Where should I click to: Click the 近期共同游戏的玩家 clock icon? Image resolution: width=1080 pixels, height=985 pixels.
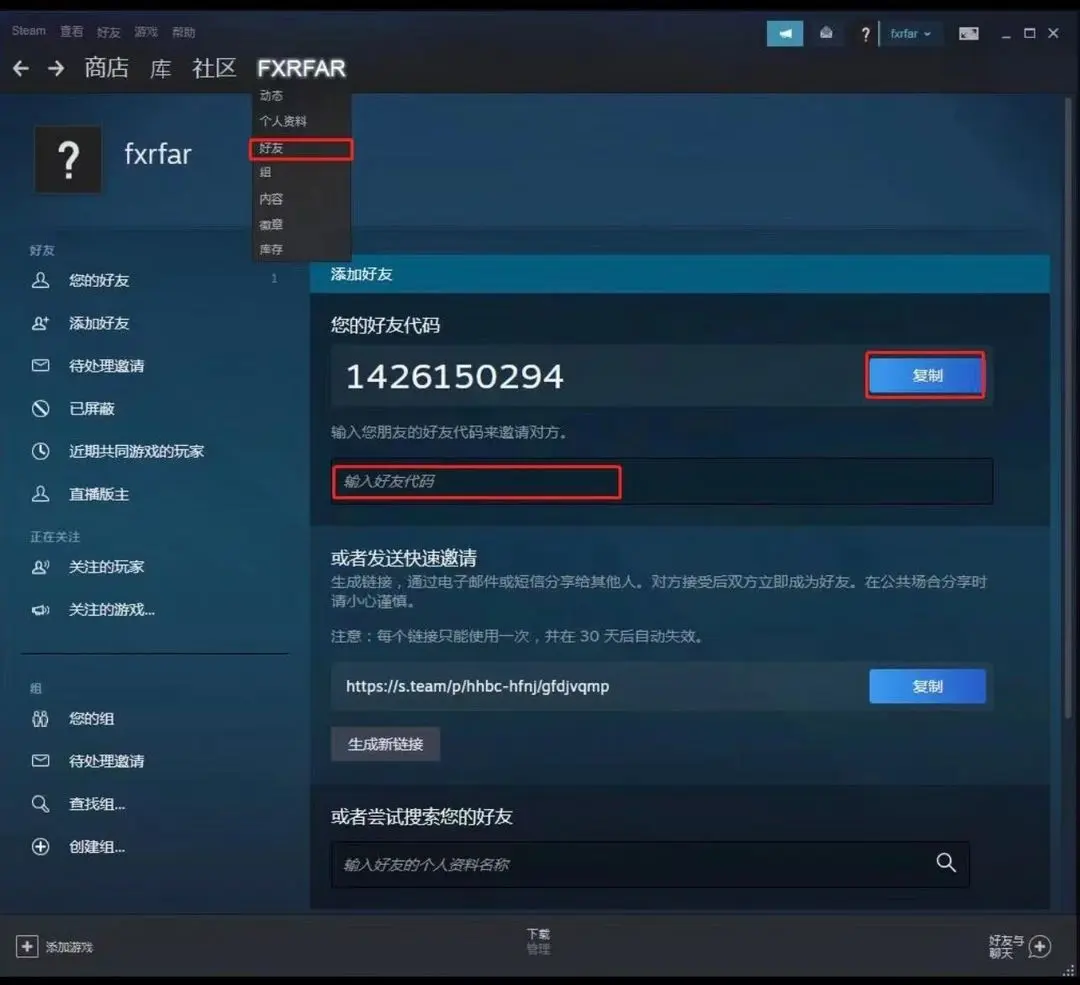(41, 451)
